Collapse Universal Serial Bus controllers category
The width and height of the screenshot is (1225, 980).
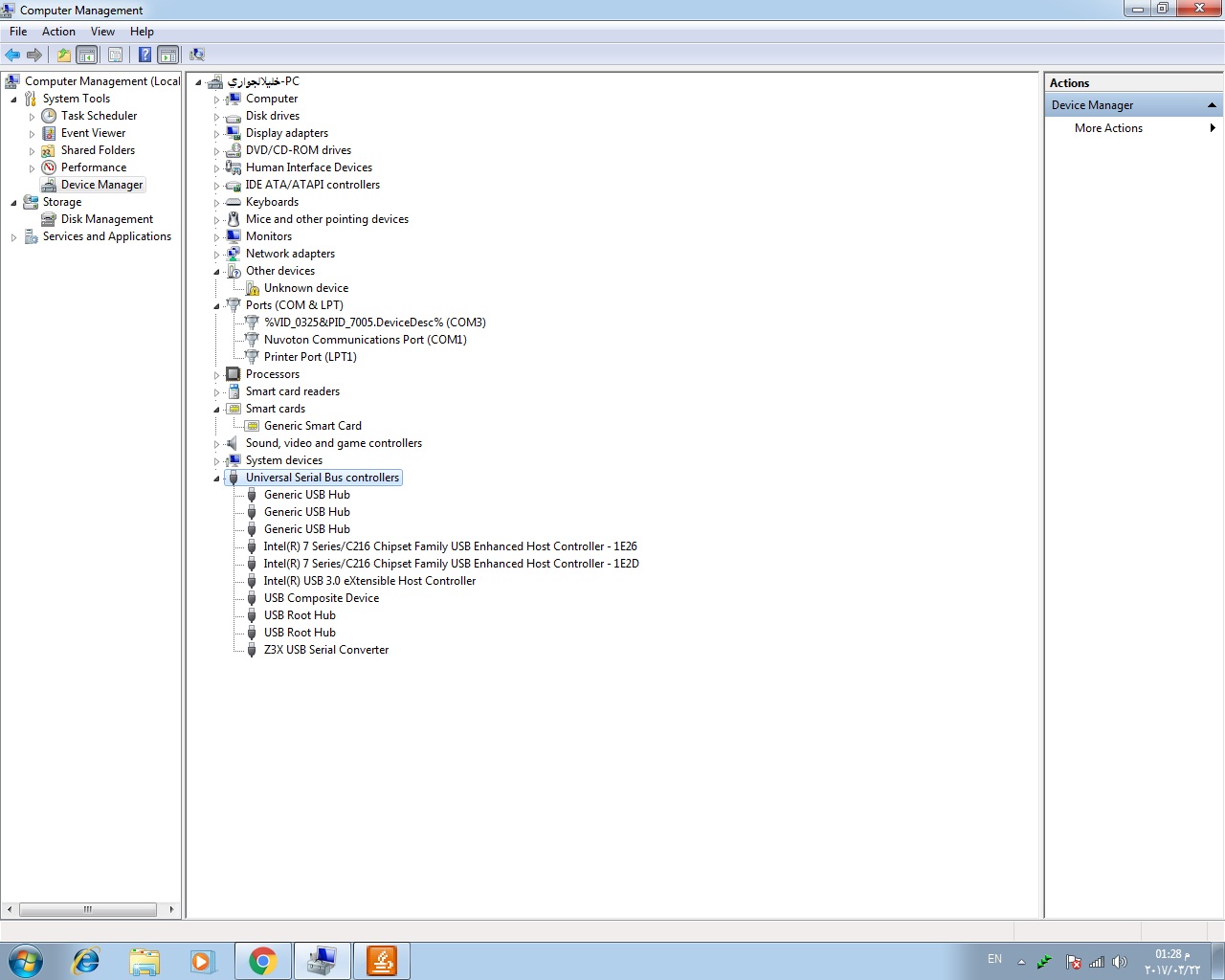[x=217, y=479]
